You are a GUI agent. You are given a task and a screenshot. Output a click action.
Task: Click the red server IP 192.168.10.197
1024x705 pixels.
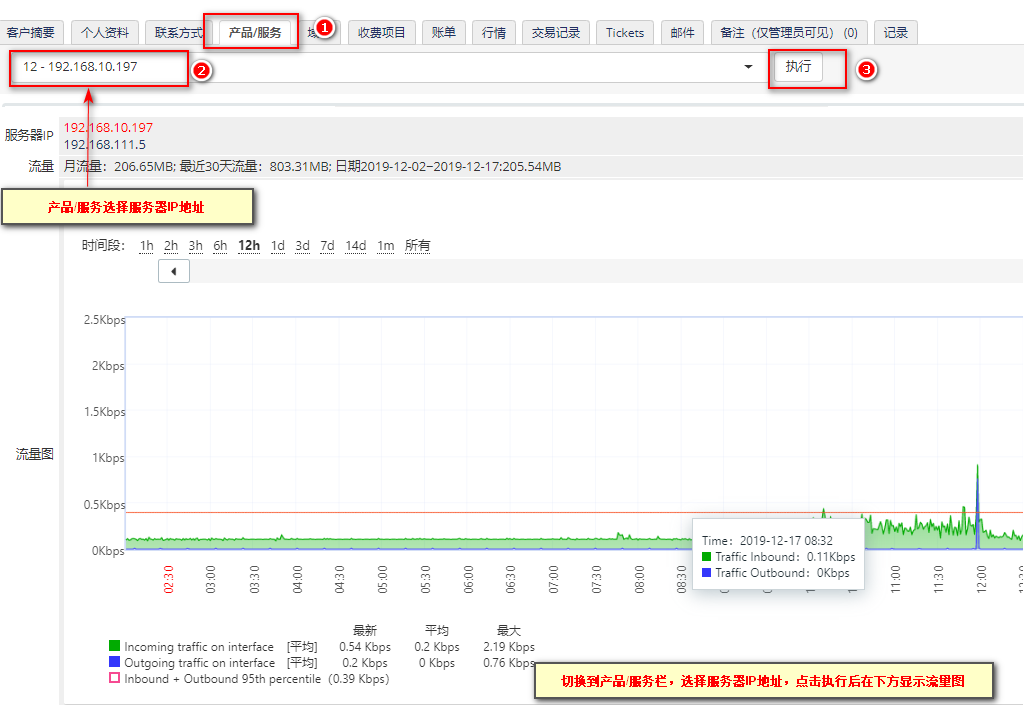[x=108, y=127]
